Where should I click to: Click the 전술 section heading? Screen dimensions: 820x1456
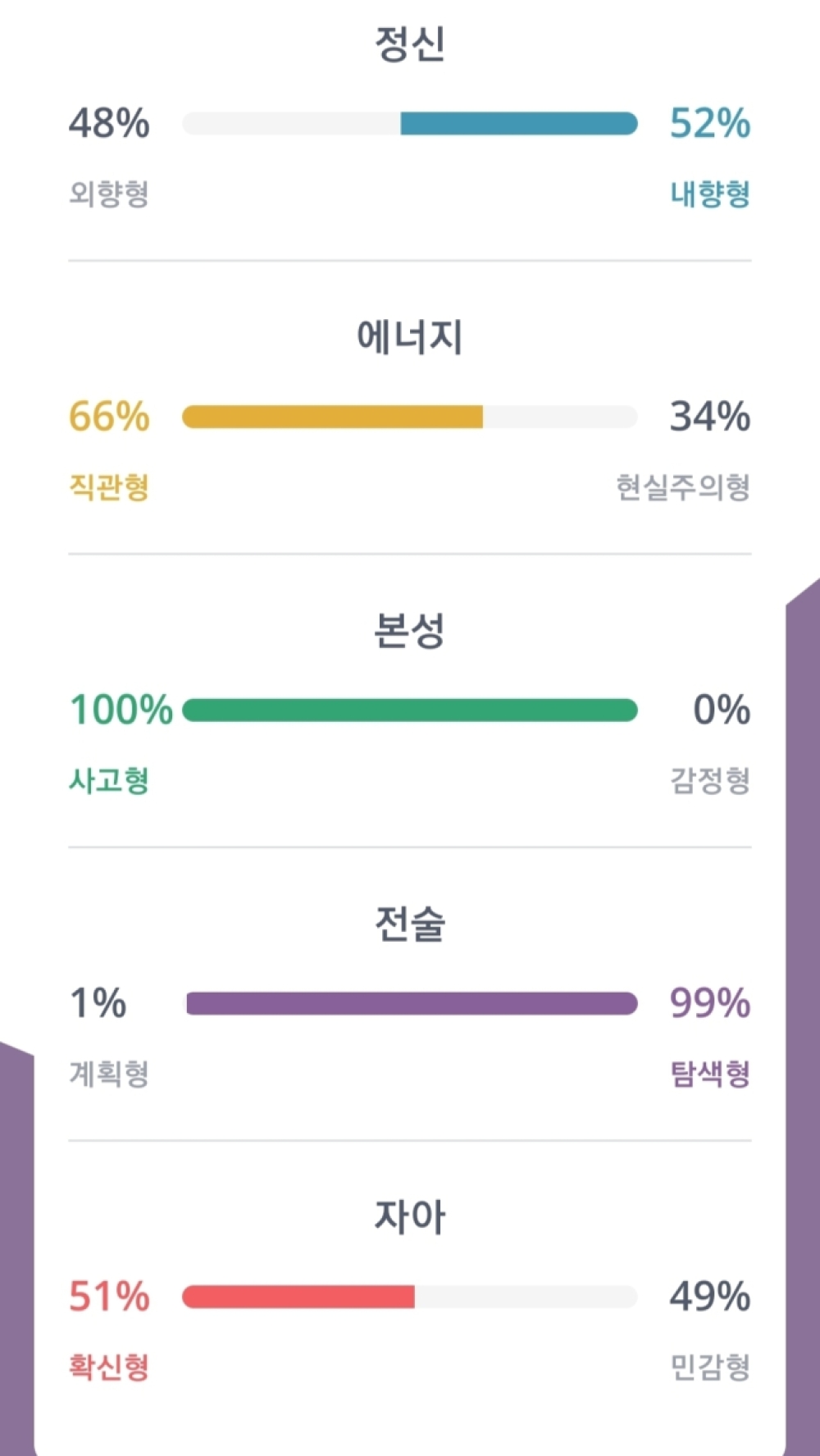coord(410,925)
